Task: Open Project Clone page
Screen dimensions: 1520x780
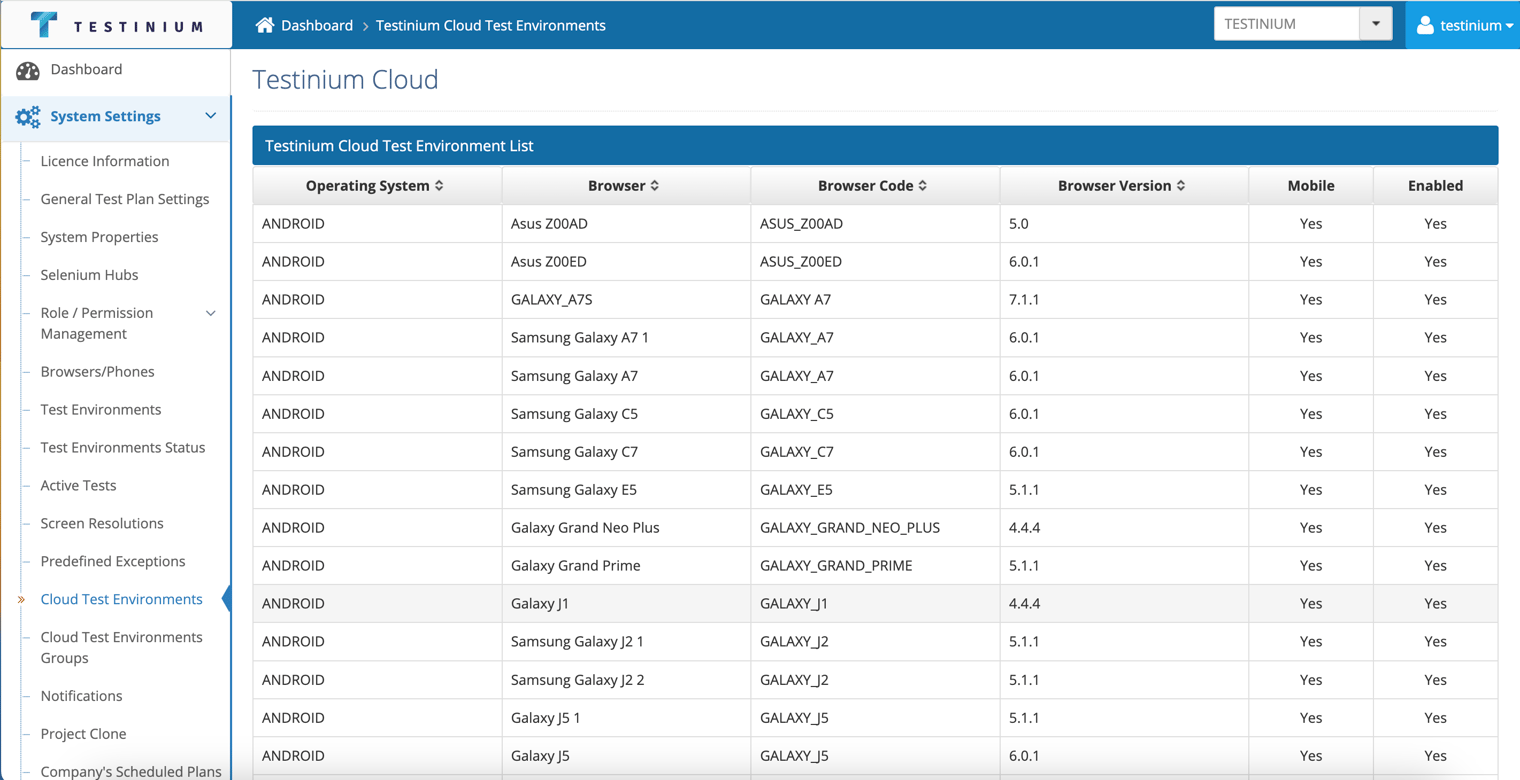Action: tap(83, 734)
